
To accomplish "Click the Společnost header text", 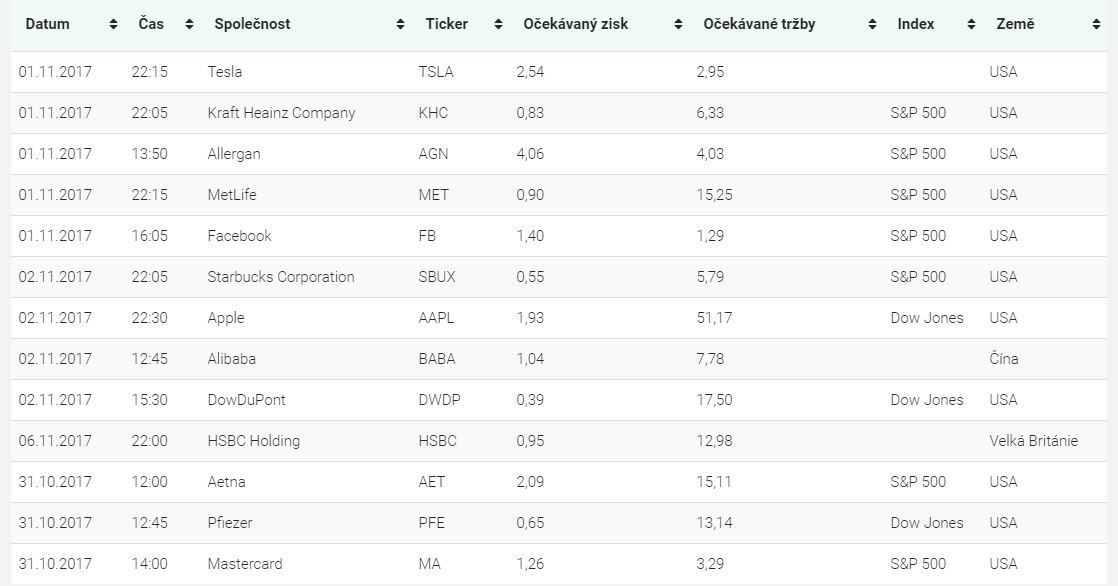I will [x=252, y=24].
